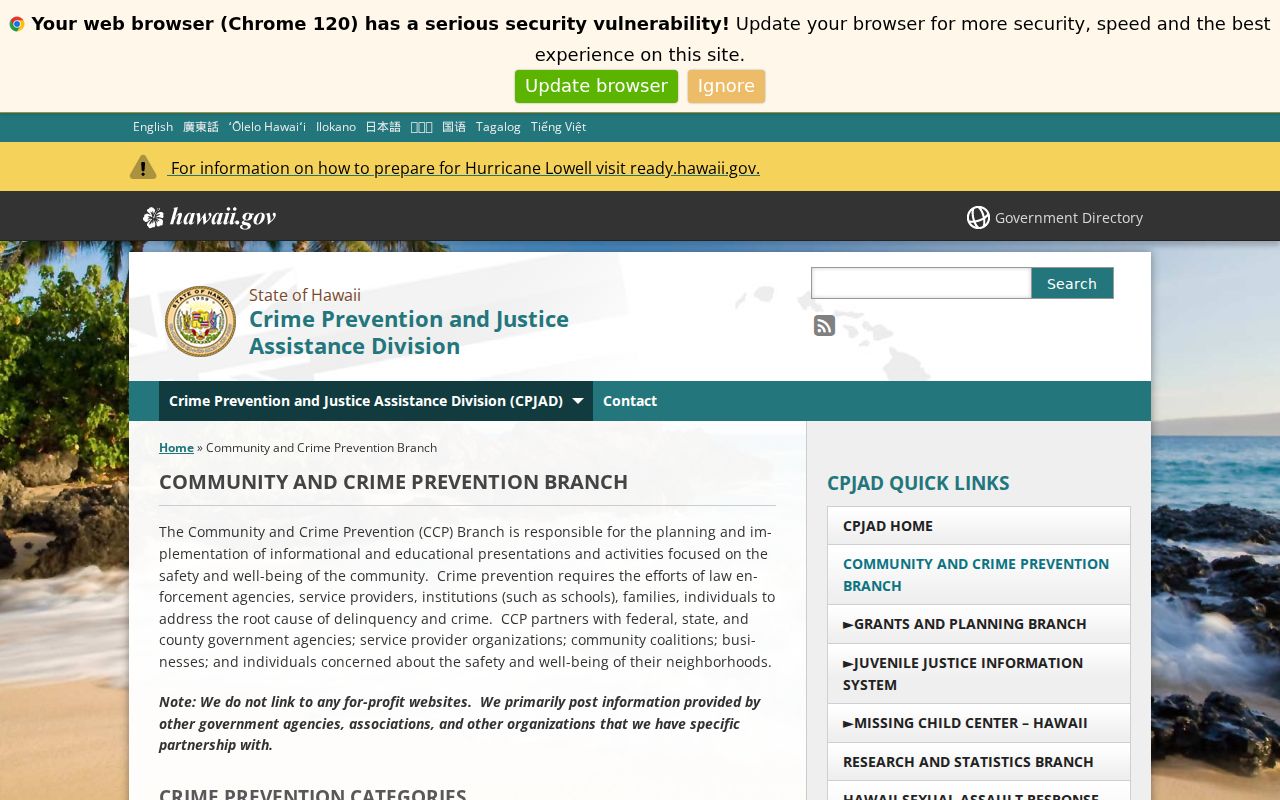Switch language to Ilokano
The height and width of the screenshot is (800, 1280).
tap(336, 127)
